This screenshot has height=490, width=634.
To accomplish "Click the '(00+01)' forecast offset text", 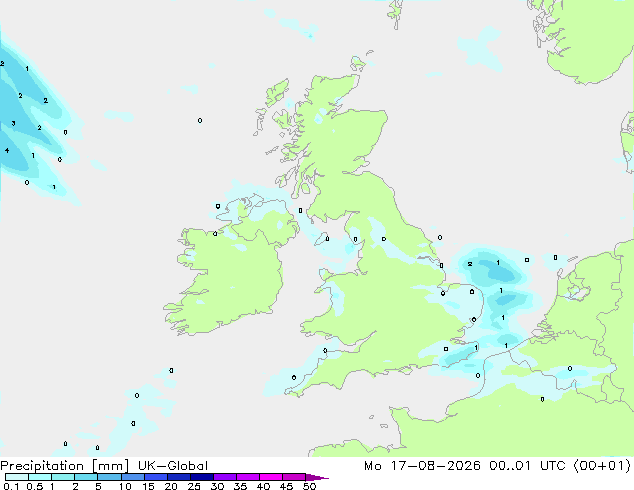I will click(x=602, y=466).
